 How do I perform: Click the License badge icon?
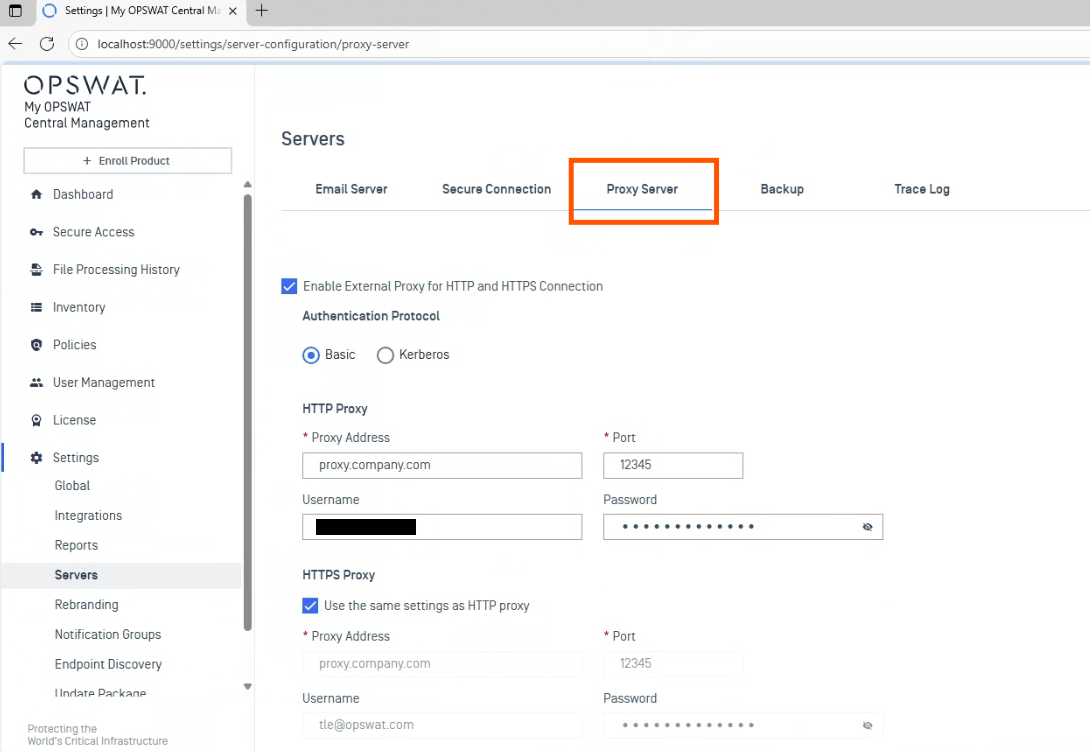(37, 421)
